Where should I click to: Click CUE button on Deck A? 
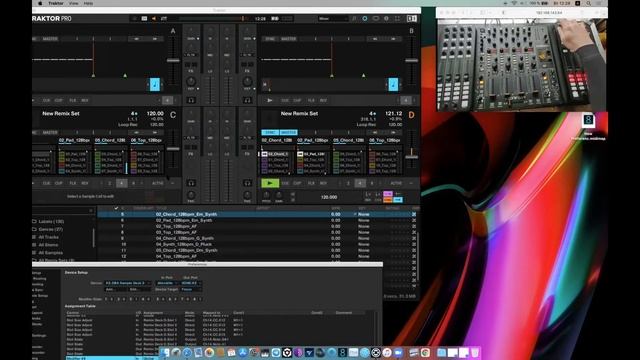pyautogui.click(x=47, y=100)
